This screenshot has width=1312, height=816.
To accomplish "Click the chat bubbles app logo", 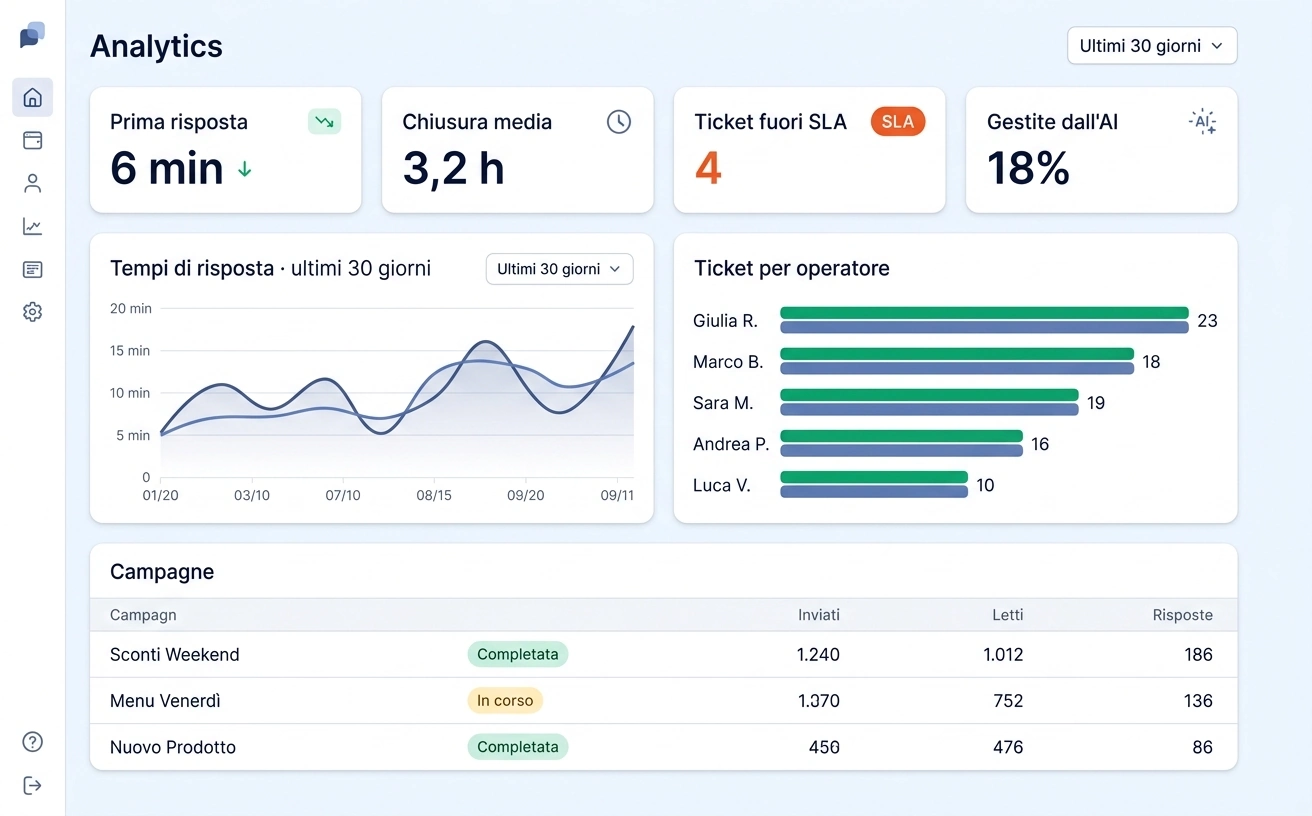I will [x=32, y=35].
